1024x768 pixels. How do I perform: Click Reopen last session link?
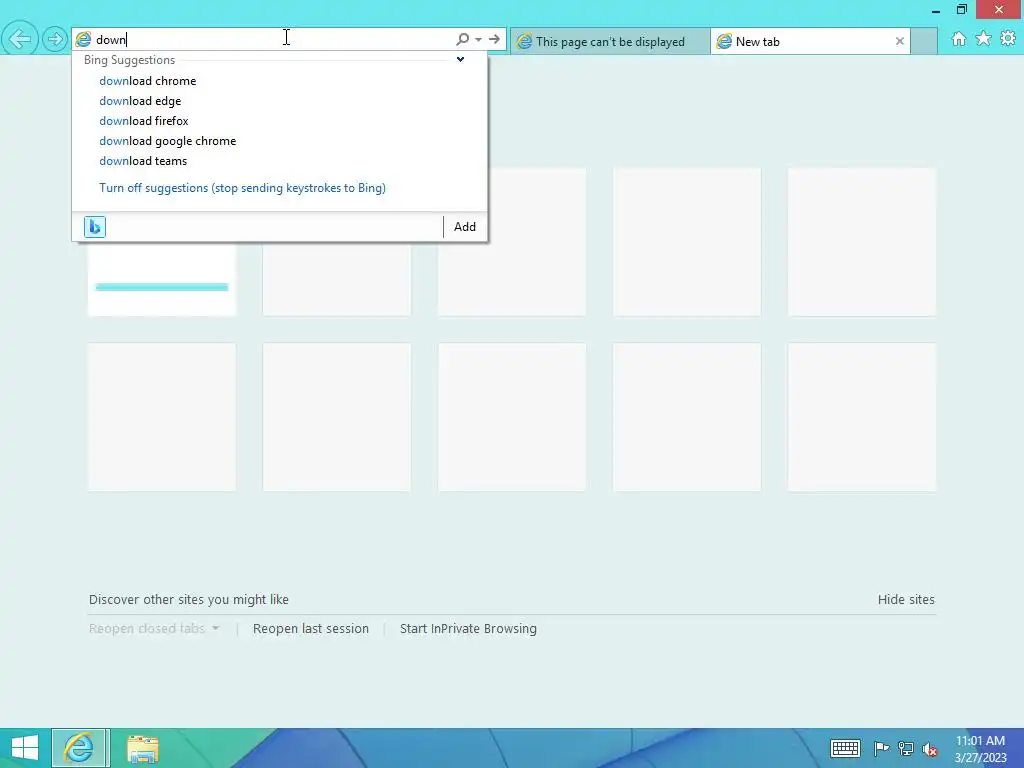click(x=311, y=628)
